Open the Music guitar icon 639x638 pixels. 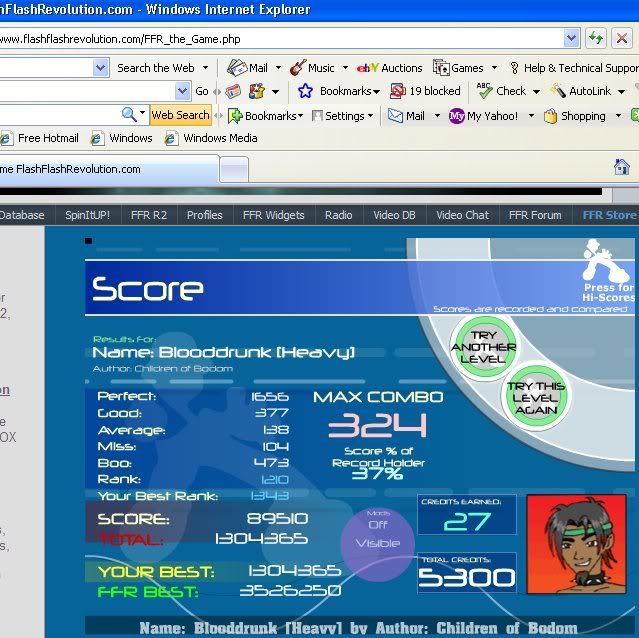point(298,68)
